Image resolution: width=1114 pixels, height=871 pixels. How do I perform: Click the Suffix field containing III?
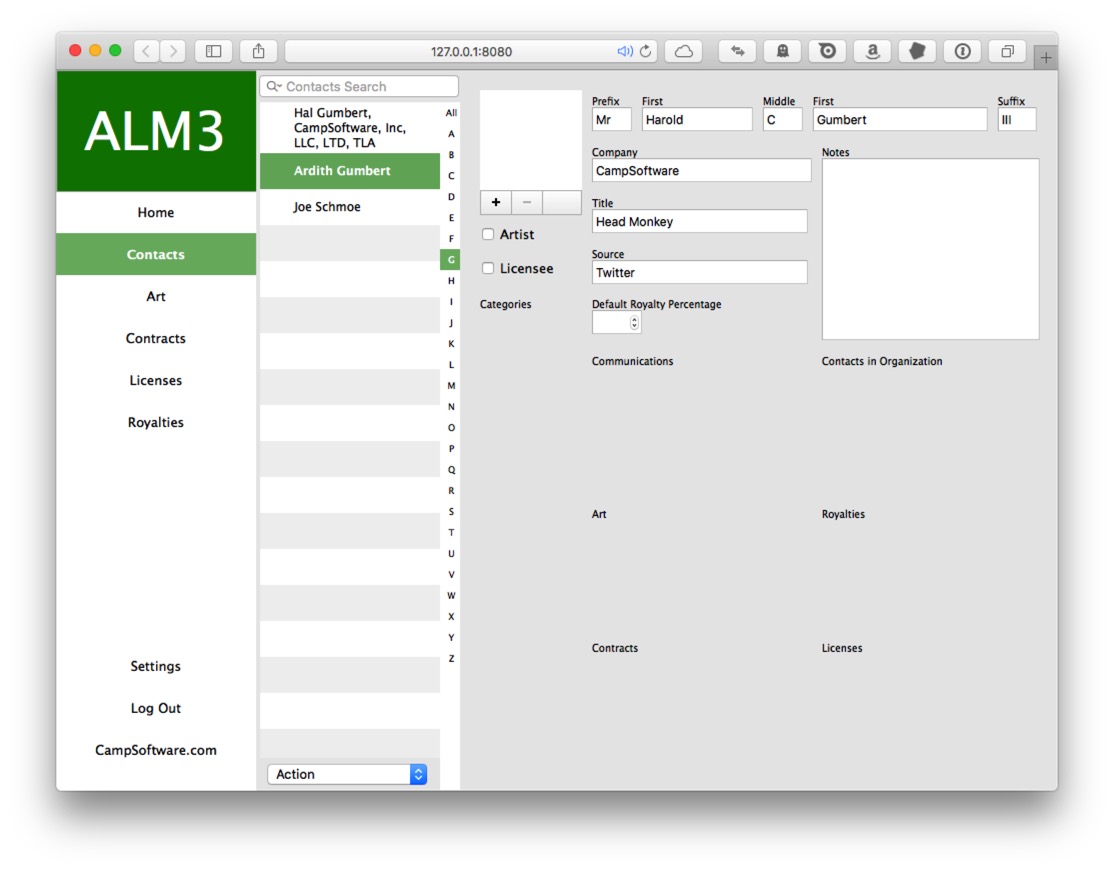[1017, 119]
